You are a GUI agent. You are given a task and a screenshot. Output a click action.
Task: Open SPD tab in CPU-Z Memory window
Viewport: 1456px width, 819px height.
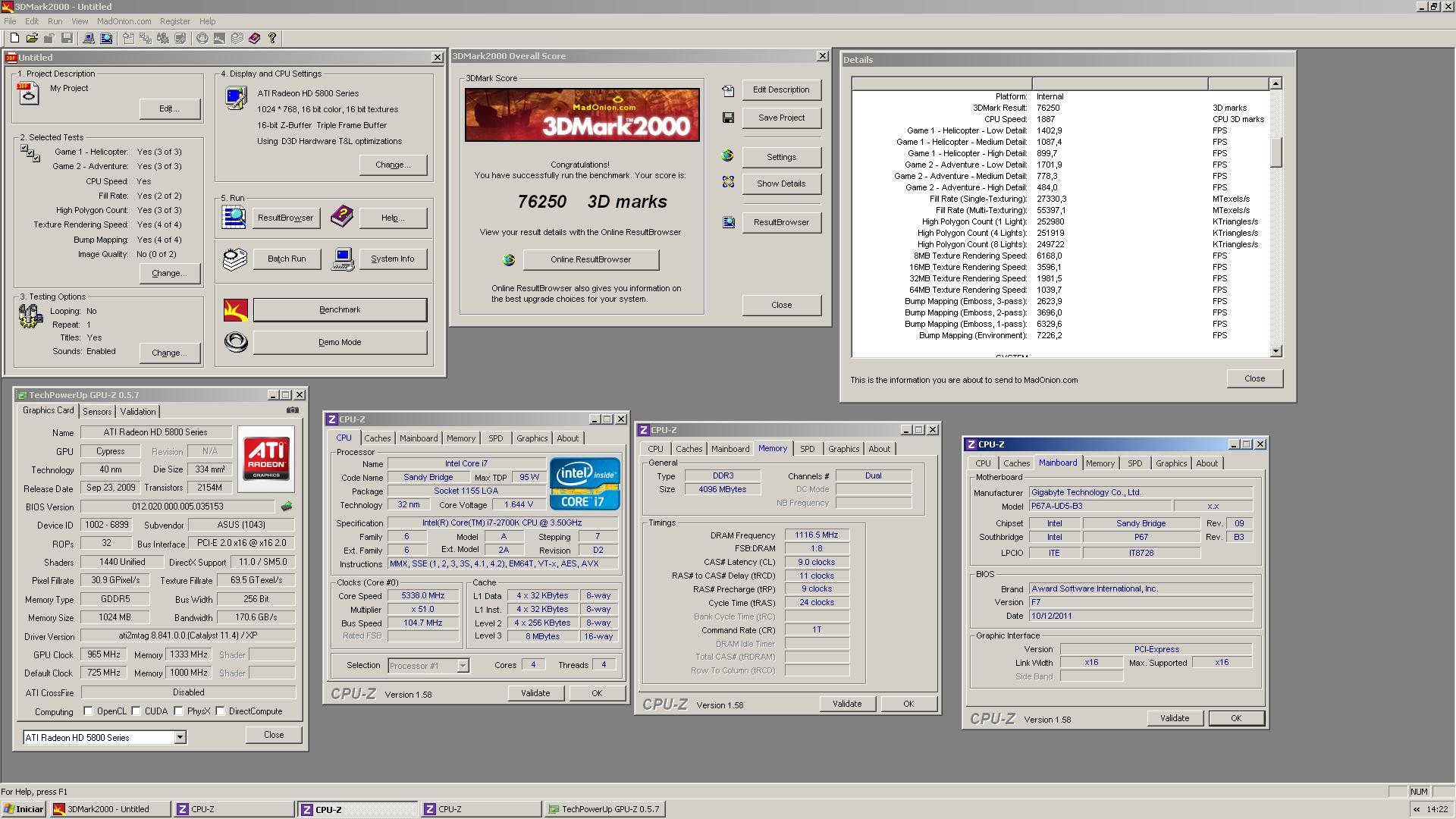[807, 449]
